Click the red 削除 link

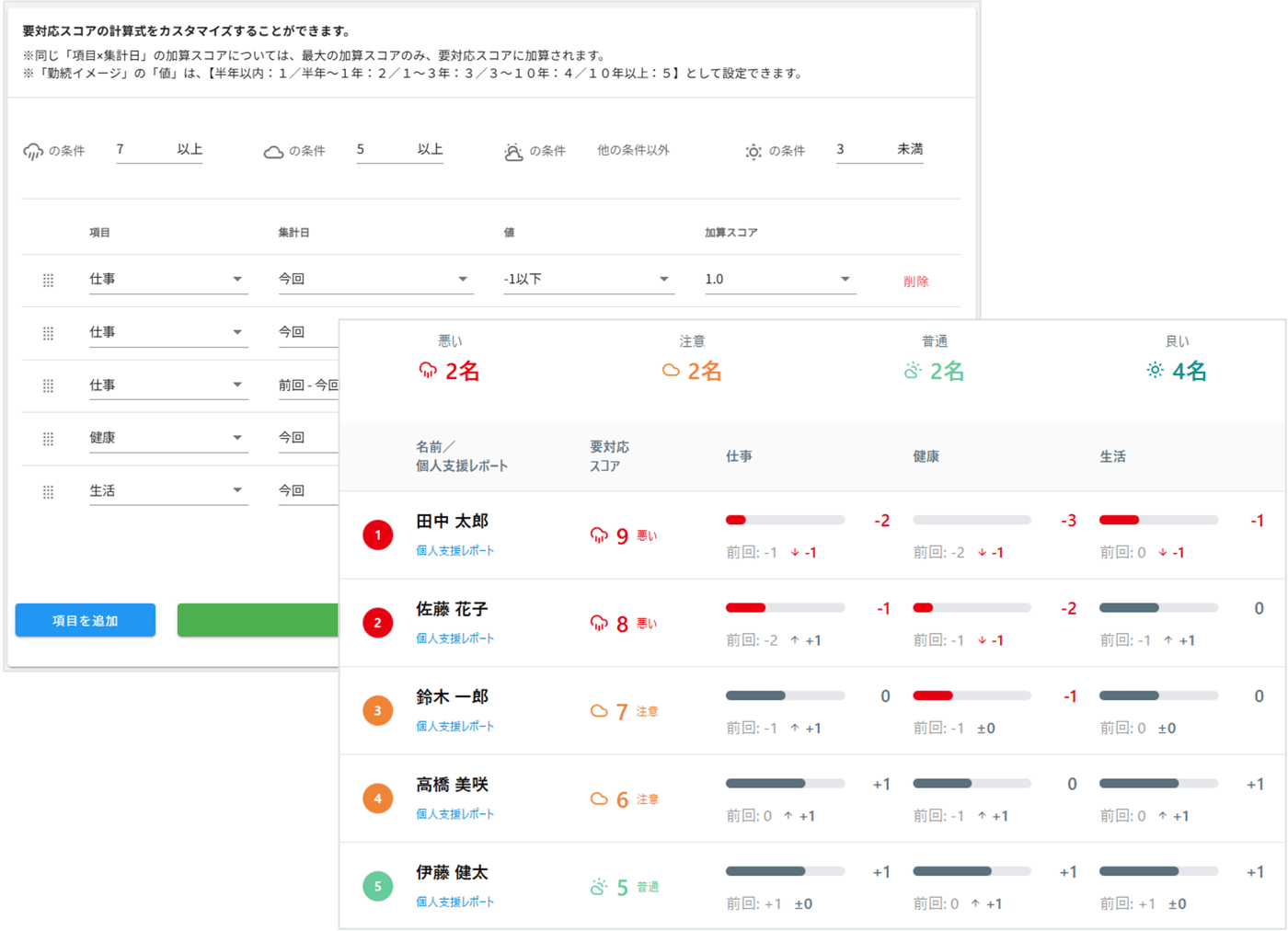coord(915,282)
